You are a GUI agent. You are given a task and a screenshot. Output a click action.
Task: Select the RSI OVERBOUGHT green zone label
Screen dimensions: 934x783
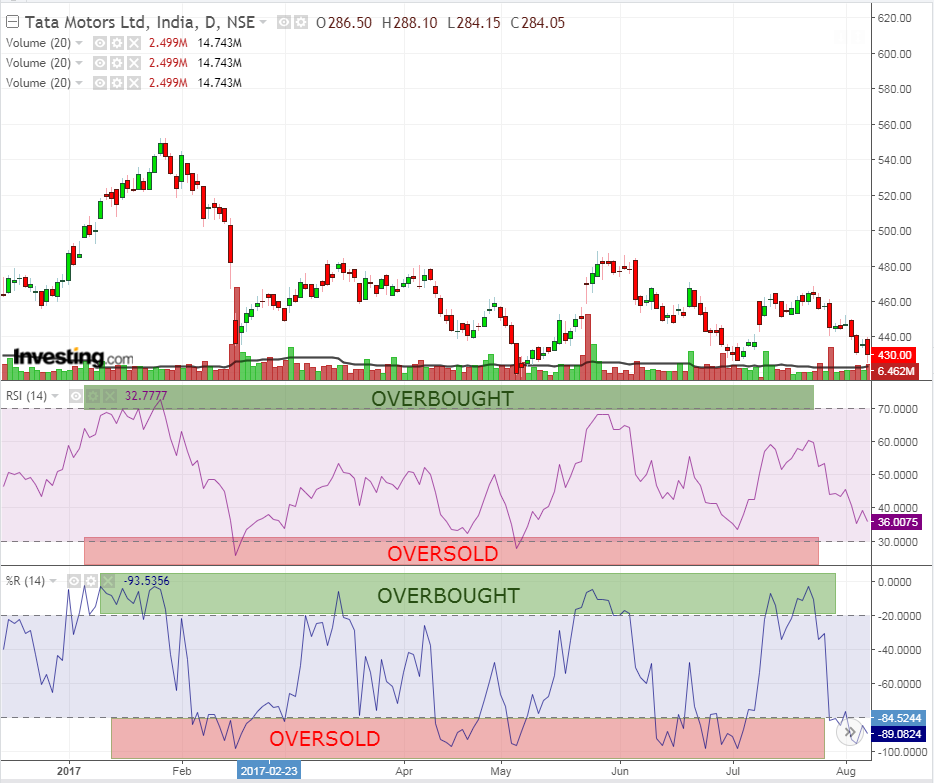[442, 398]
